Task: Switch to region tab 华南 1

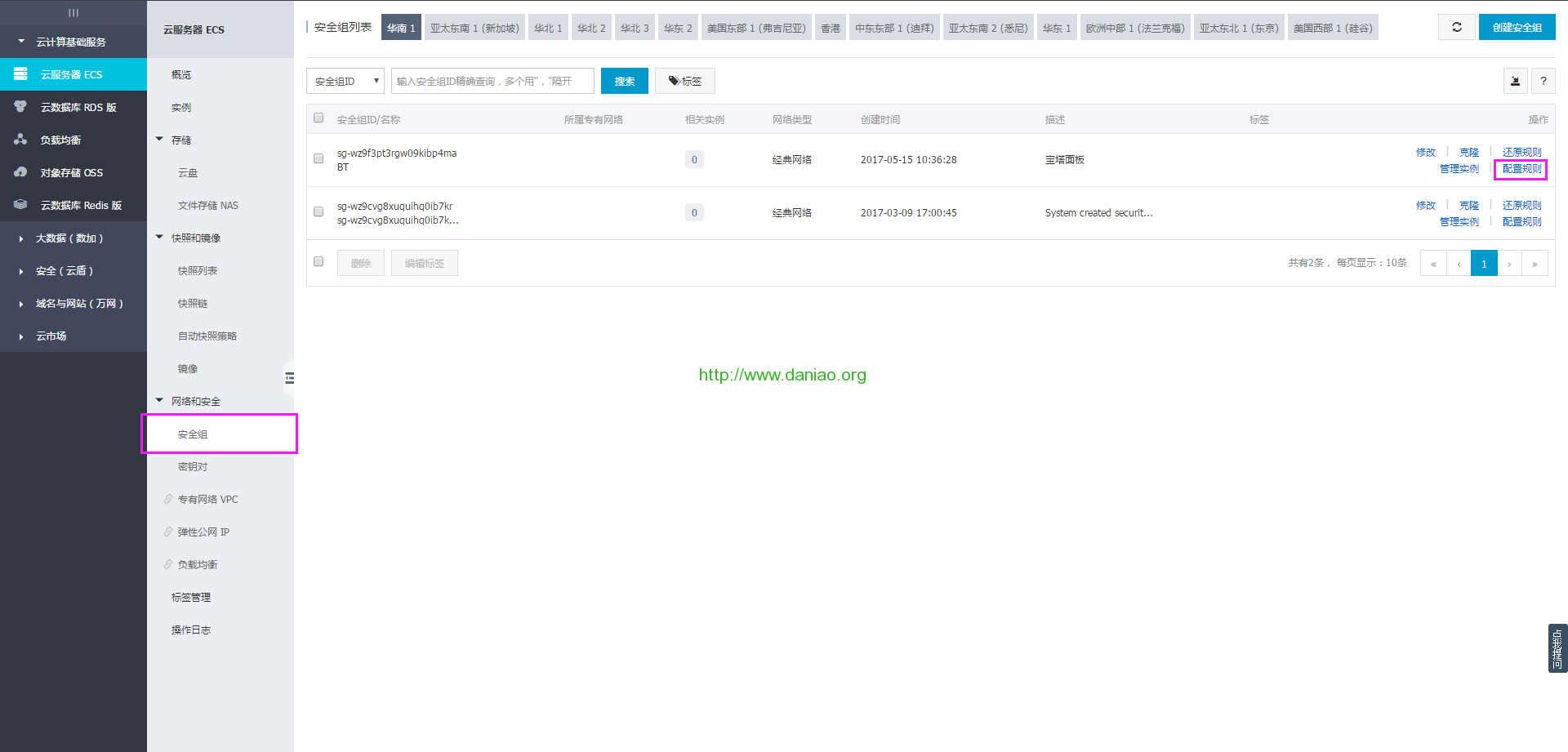Action: click(x=401, y=28)
